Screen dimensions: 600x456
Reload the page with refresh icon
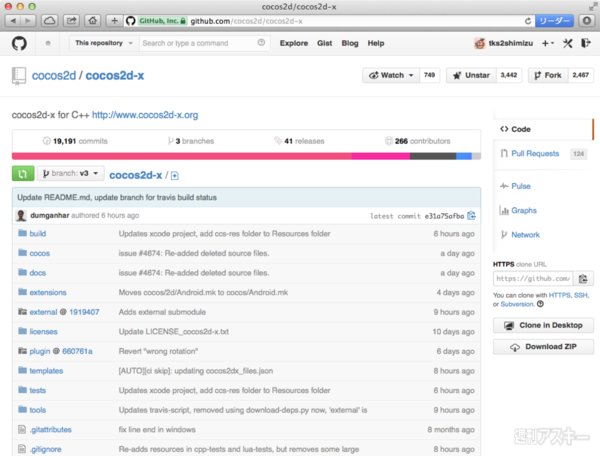528,21
